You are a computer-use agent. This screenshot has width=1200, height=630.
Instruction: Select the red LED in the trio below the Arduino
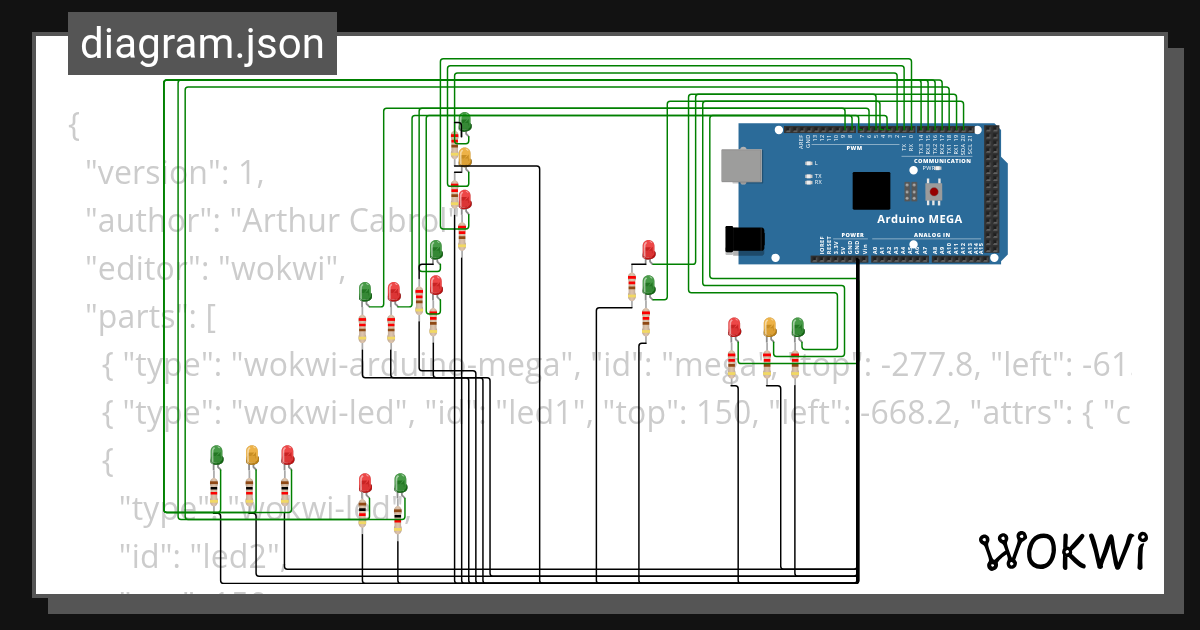point(733,326)
